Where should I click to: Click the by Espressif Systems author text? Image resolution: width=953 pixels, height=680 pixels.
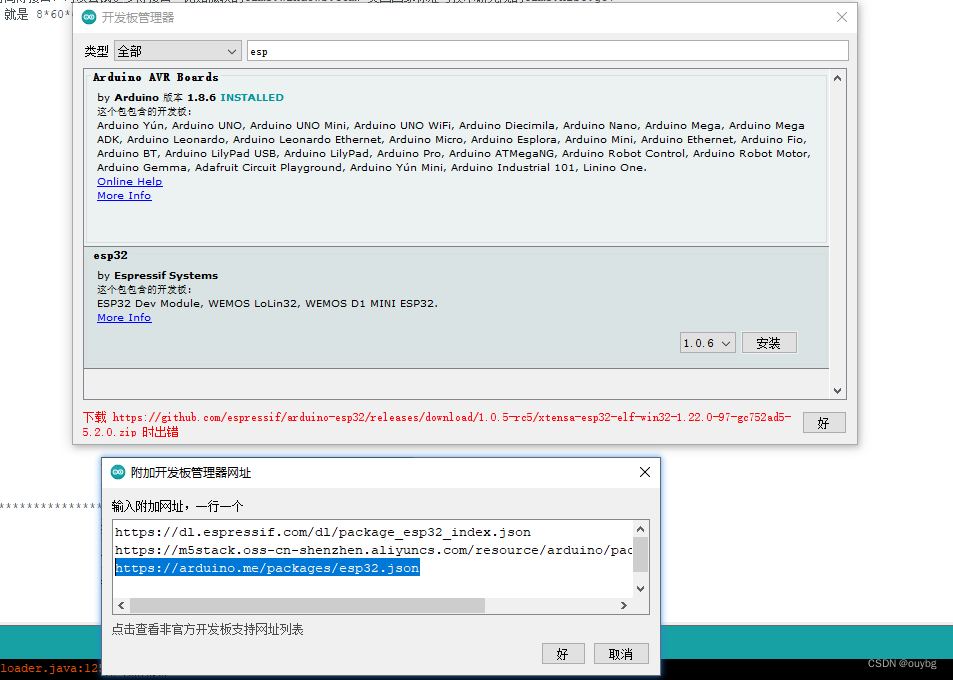click(x=157, y=275)
